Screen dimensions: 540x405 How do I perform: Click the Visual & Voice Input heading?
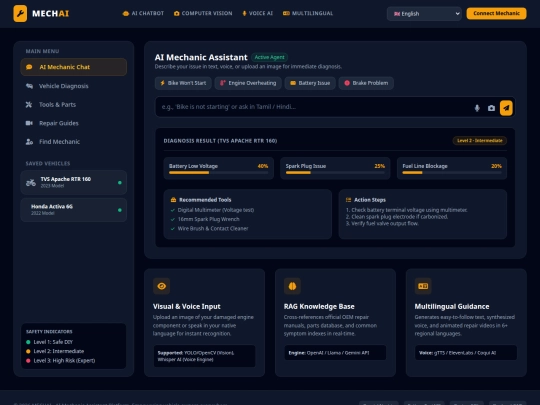tap(187, 307)
